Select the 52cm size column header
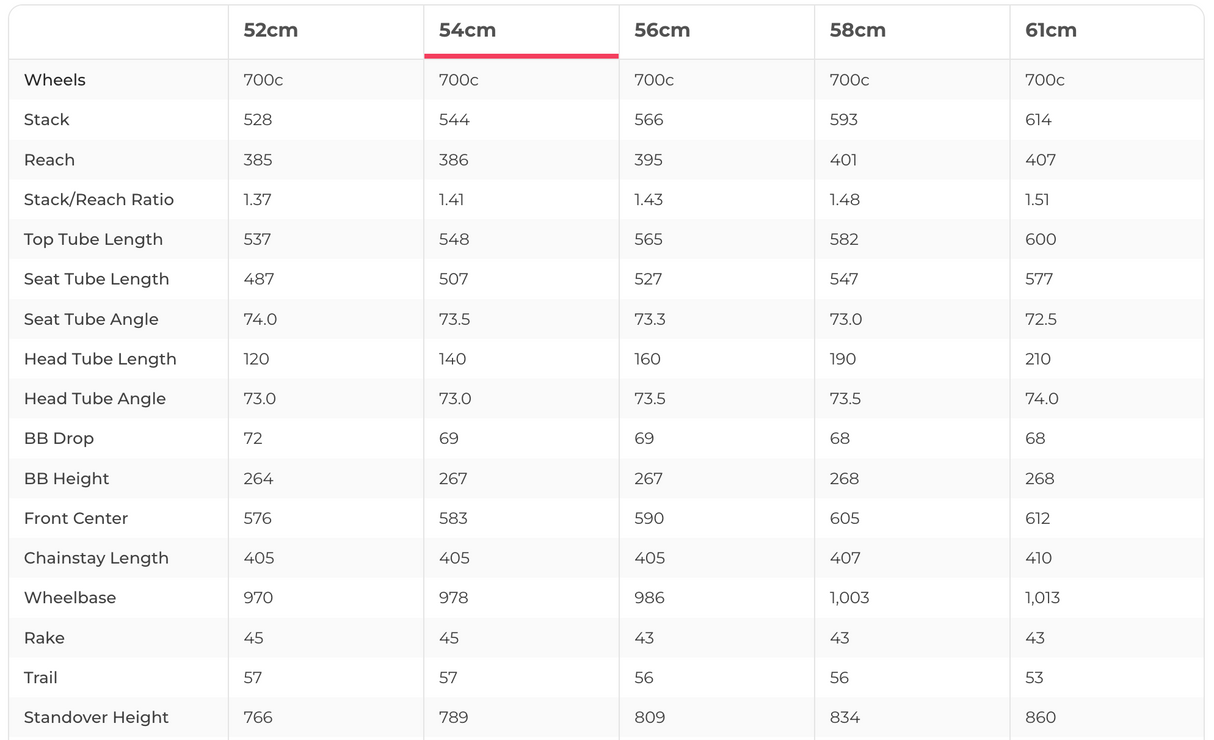The height and width of the screenshot is (740, 1214). [271, 30]
